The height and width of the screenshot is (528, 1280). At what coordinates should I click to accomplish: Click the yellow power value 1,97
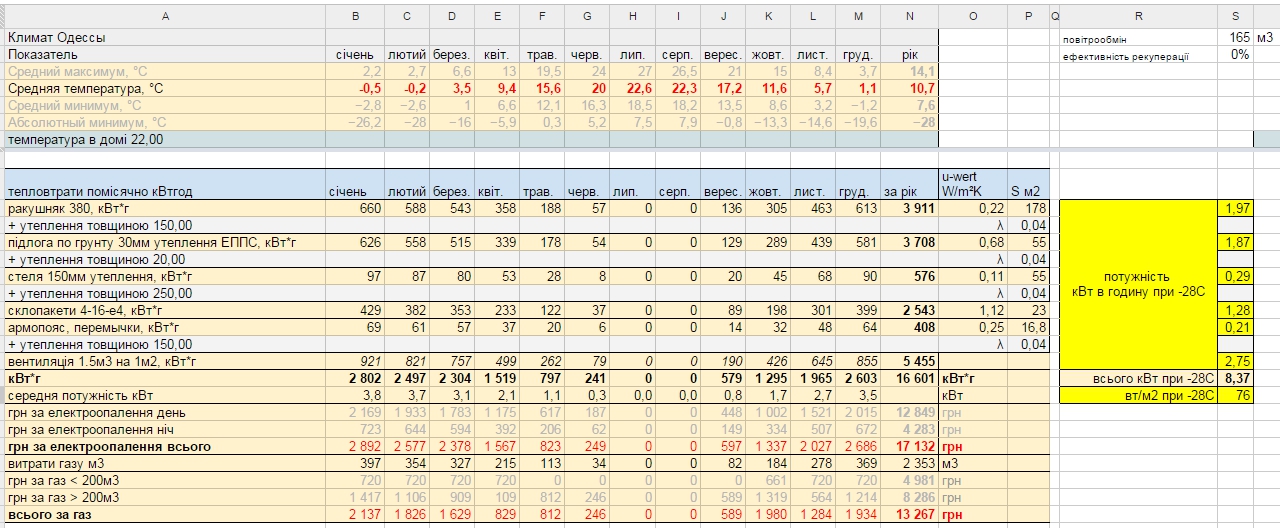pyautogui.click(x=1235, y=208)
